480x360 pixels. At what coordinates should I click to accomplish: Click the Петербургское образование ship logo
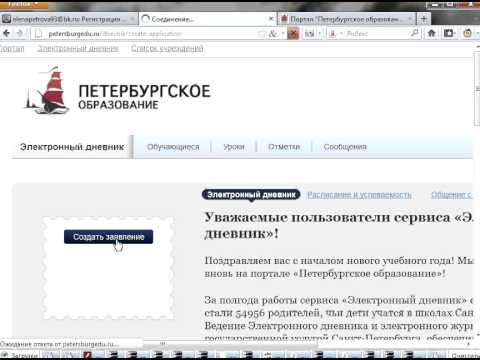coord(47,91)
